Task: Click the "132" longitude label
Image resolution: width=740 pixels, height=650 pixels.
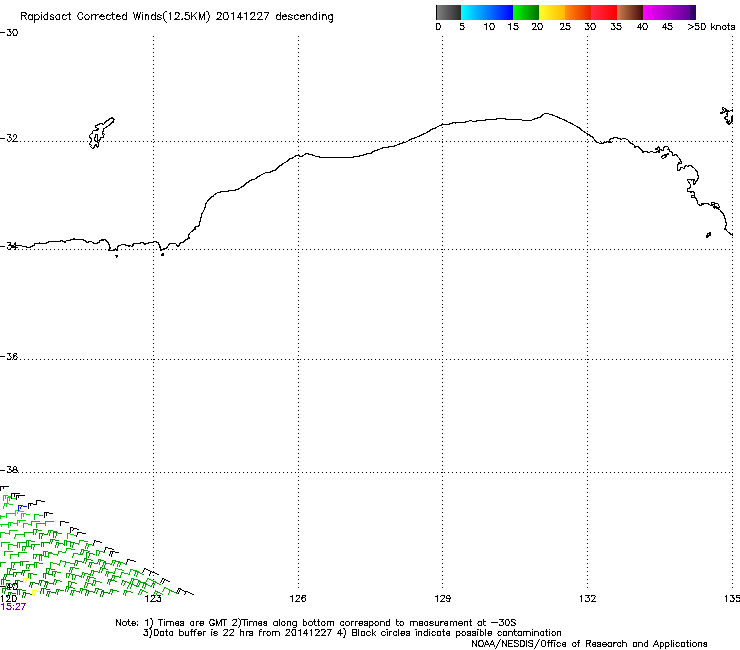Action: click(587, 599)
